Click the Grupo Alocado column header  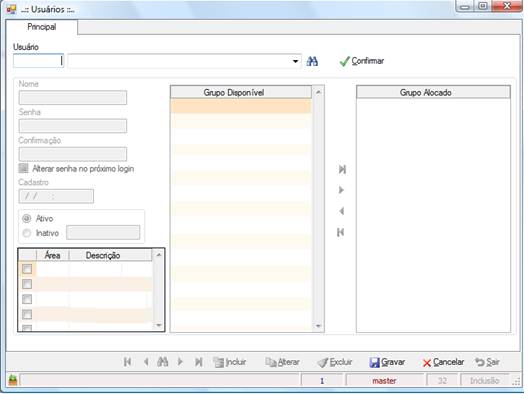click(433, 92)
